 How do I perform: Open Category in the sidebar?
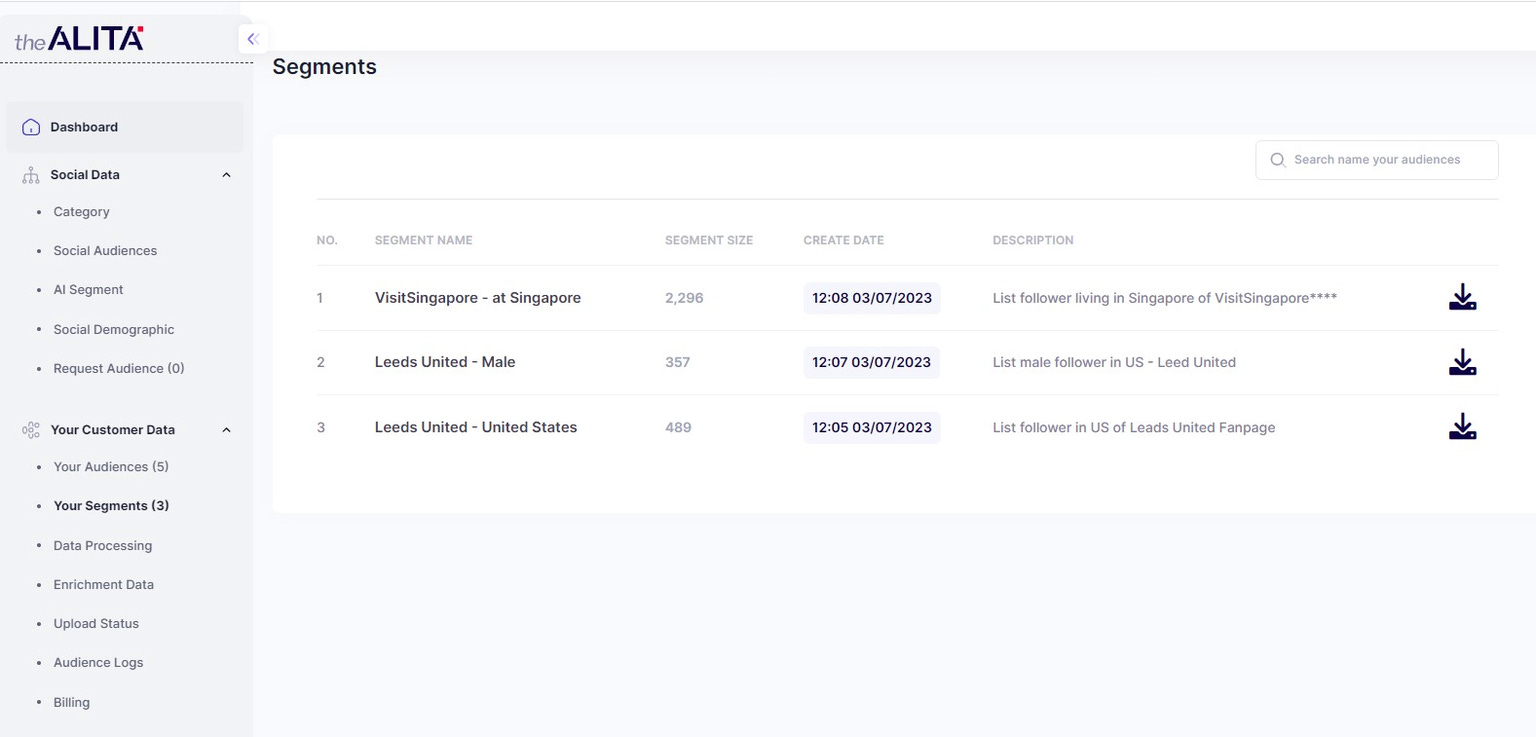pyautogui.click(x=81, y=212)
